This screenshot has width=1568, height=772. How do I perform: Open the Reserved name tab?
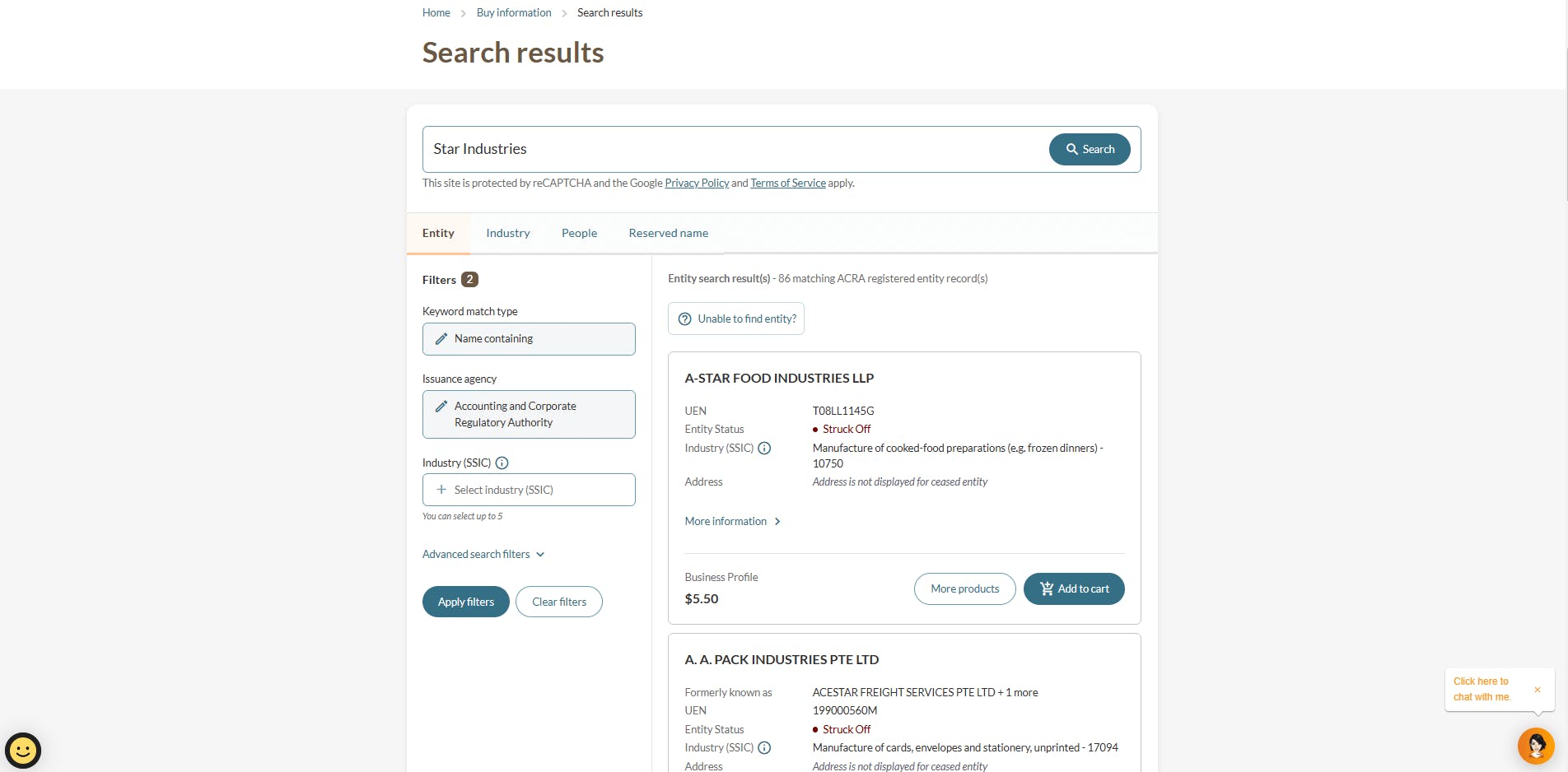point(668,233)
